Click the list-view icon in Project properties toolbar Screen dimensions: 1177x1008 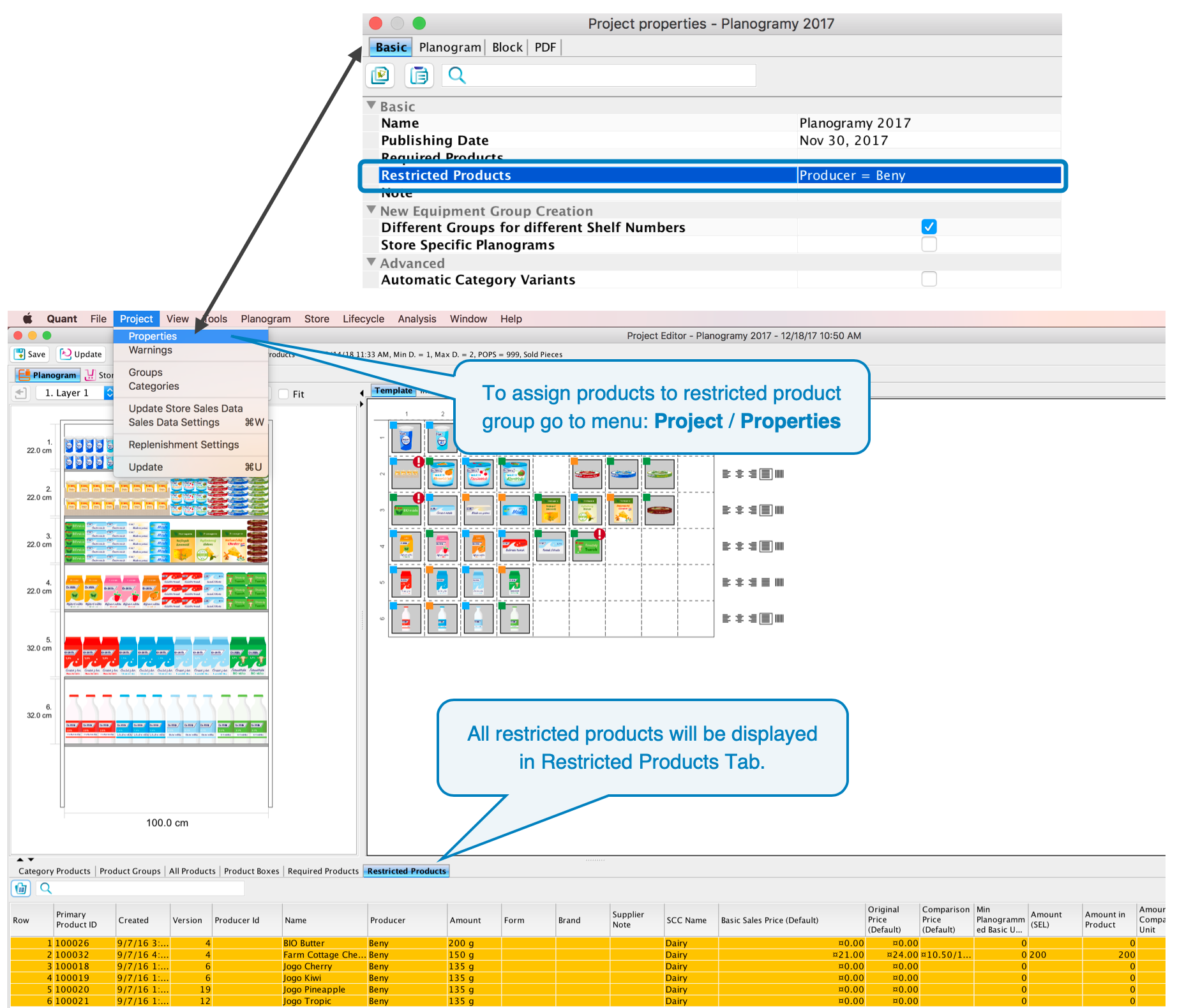(419, 75)
